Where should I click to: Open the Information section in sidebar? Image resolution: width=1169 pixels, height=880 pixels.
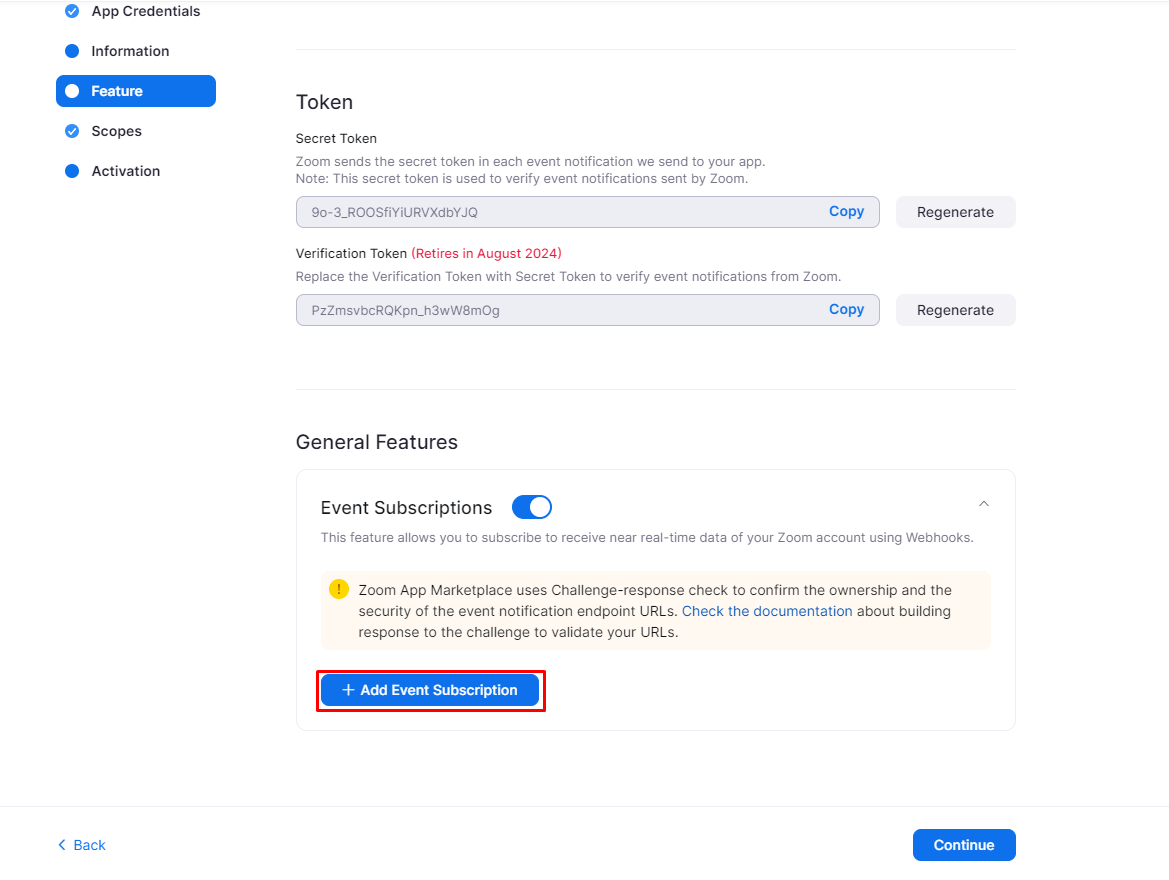pyautogui.click(x=130, y=51)
